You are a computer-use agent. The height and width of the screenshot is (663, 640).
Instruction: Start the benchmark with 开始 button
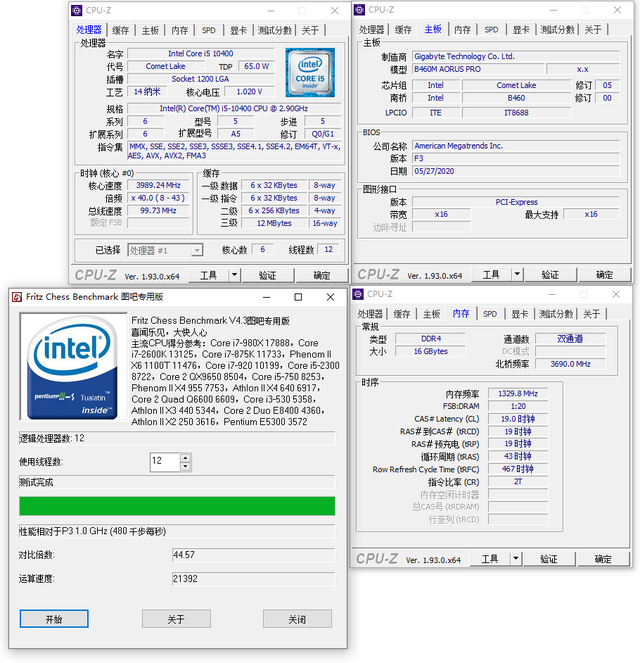[x=54, y=619]
